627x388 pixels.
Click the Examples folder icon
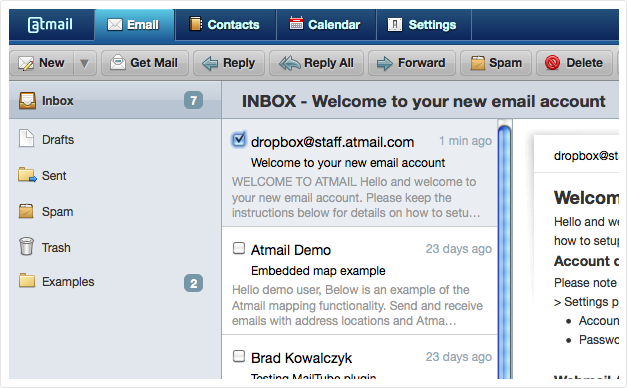point(27,280)
